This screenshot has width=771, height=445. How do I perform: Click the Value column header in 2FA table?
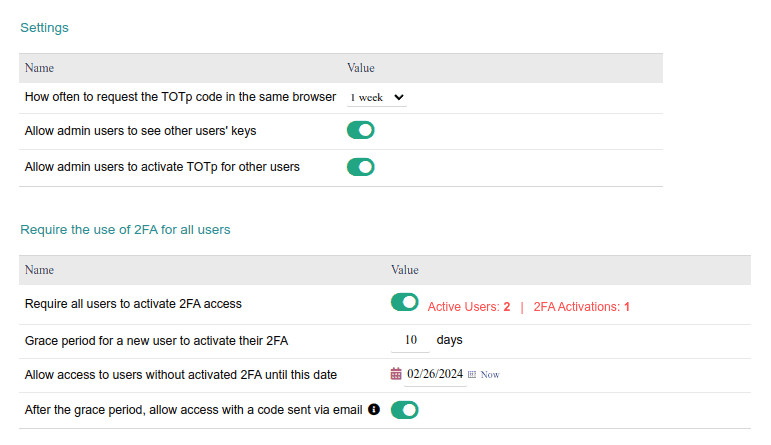[404, 270]
